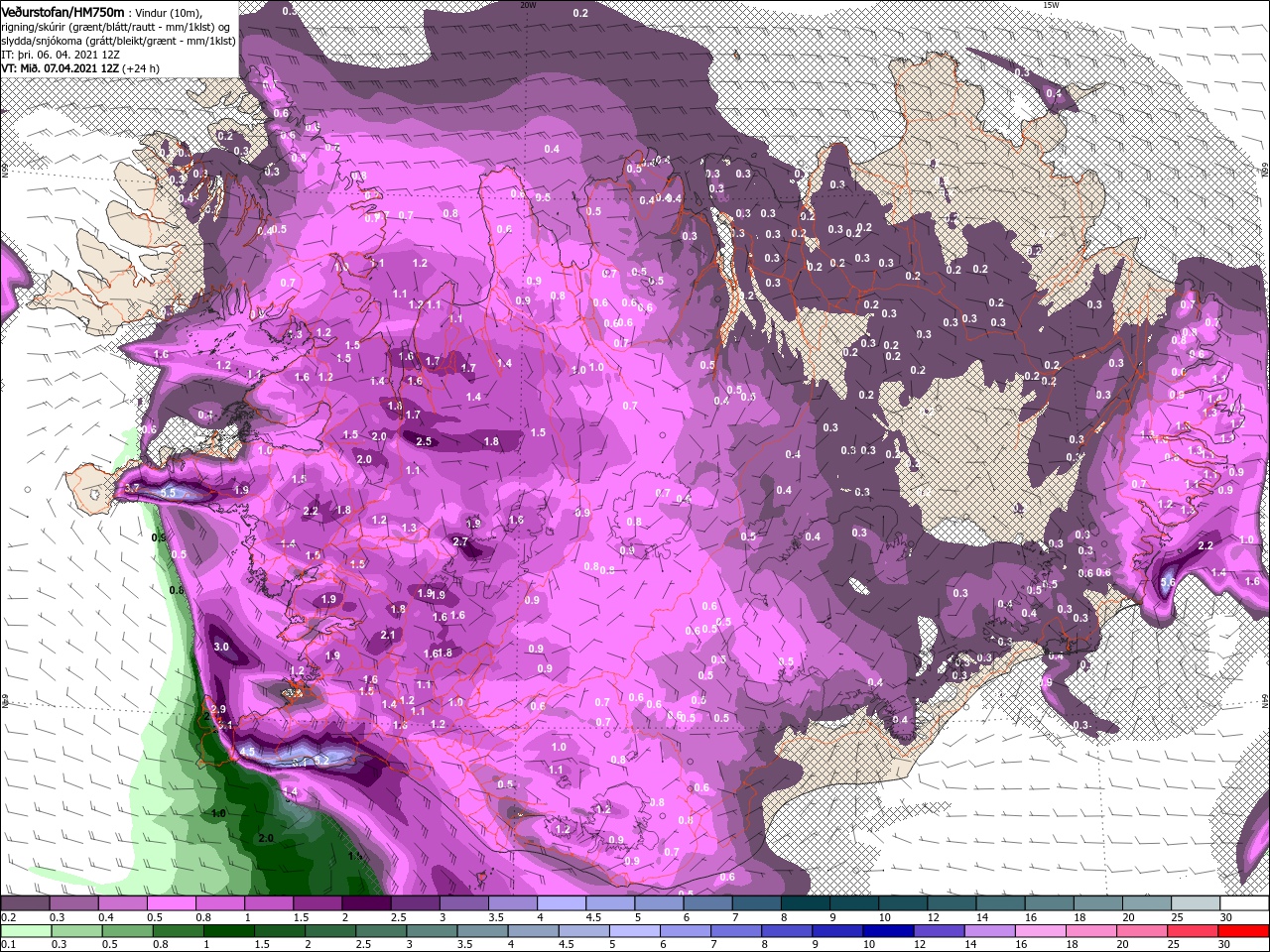Click the 2.9 precipitation value on the map
The height and width of the screenshot is (952, 1270).
click(219, 710)
